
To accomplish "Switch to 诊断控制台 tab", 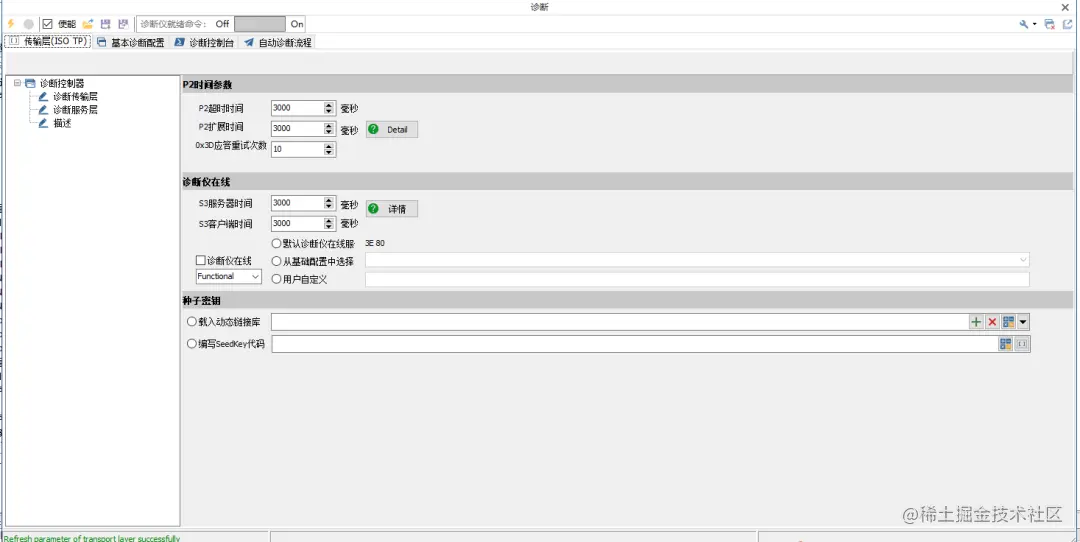I will pos(204,42).
